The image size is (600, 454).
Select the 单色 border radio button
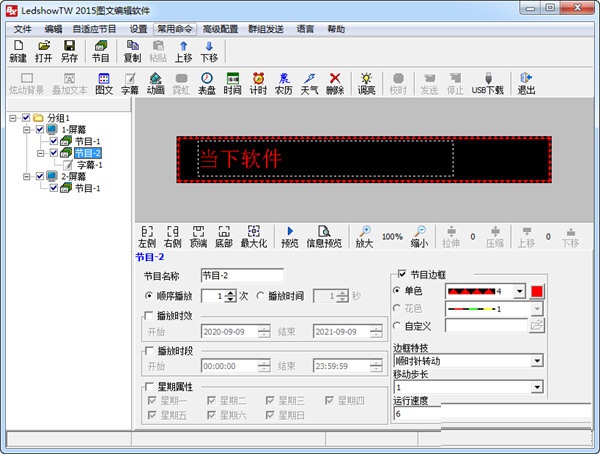[397, 291]
